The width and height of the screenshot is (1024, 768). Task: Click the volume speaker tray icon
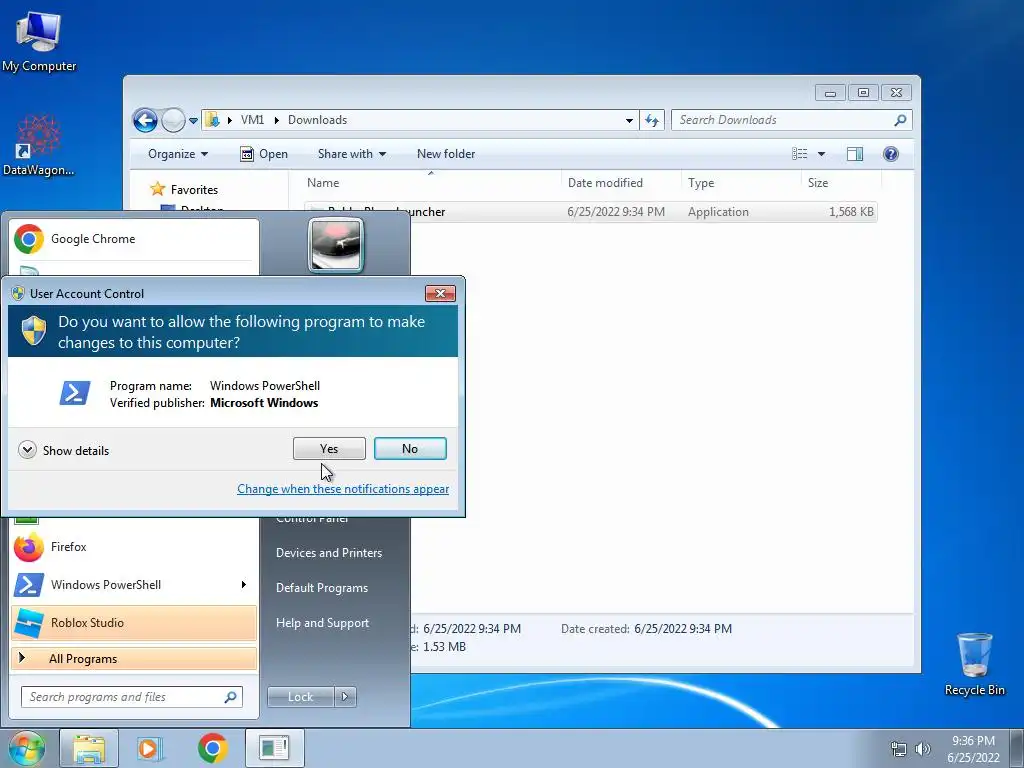(922, 749)
